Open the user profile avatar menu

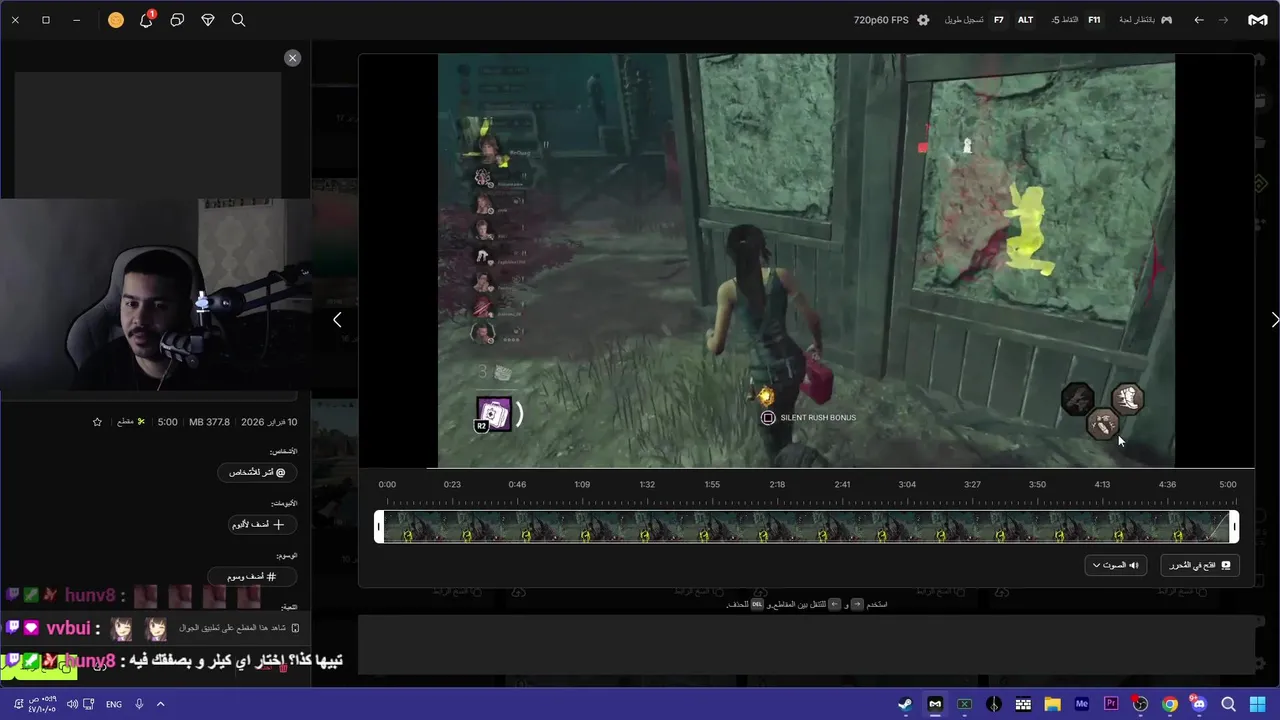116,19
